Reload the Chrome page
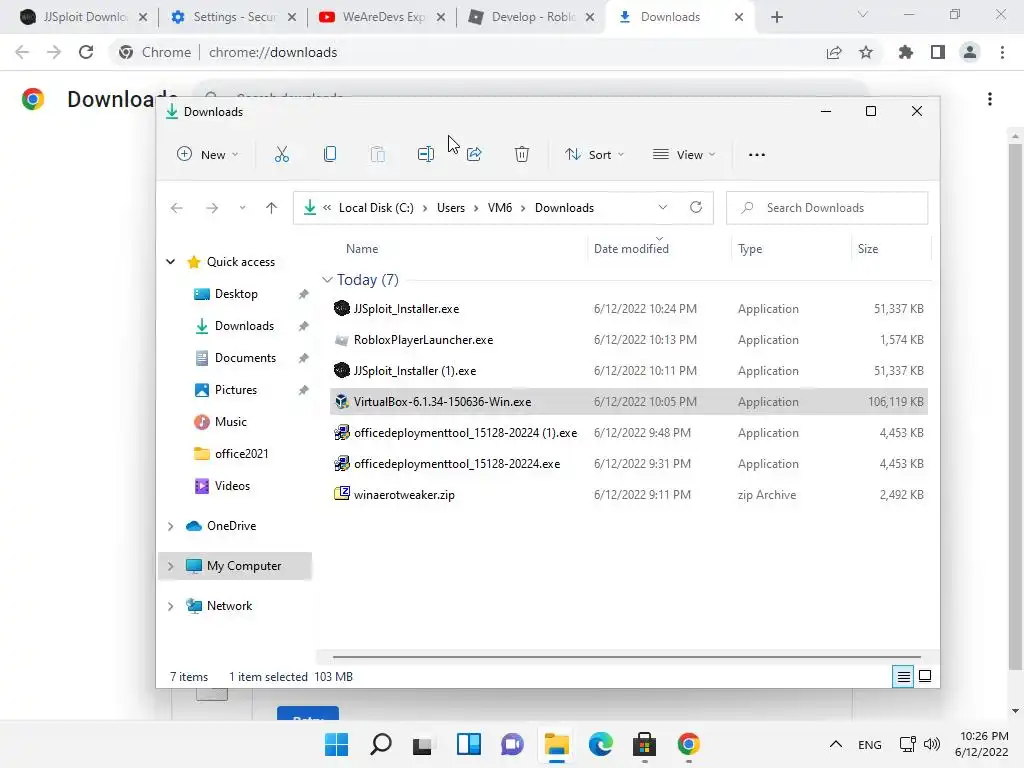 click(86, 52)
